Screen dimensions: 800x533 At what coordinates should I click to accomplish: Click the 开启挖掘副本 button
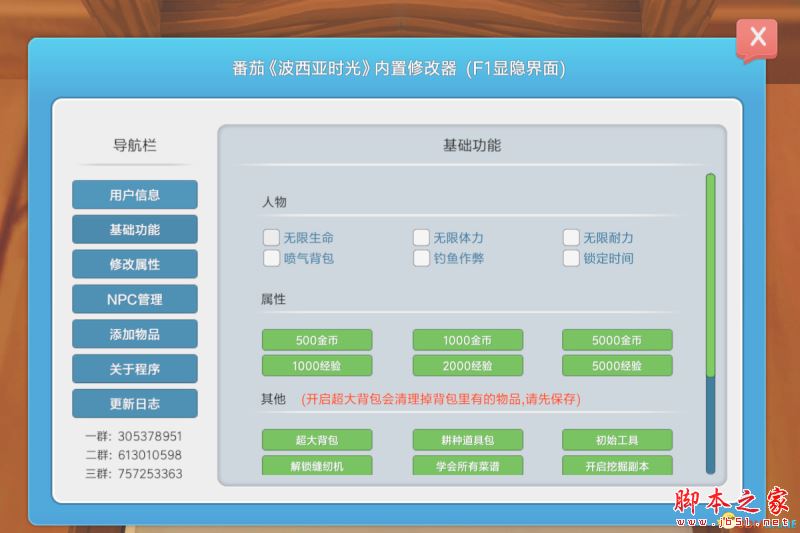(x=617, y=466)
